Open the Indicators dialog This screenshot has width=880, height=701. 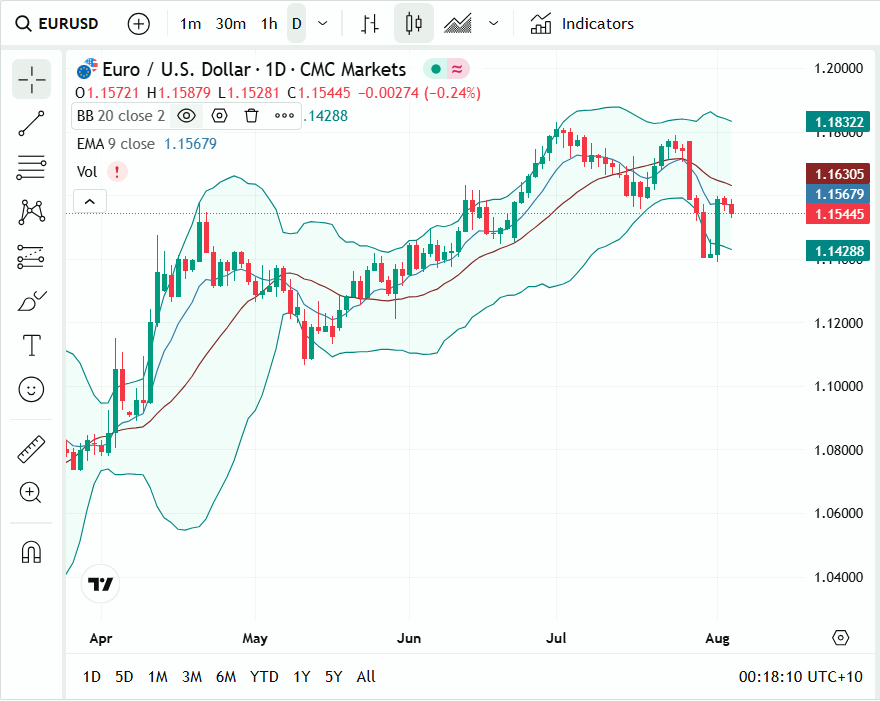click(582, 23)
